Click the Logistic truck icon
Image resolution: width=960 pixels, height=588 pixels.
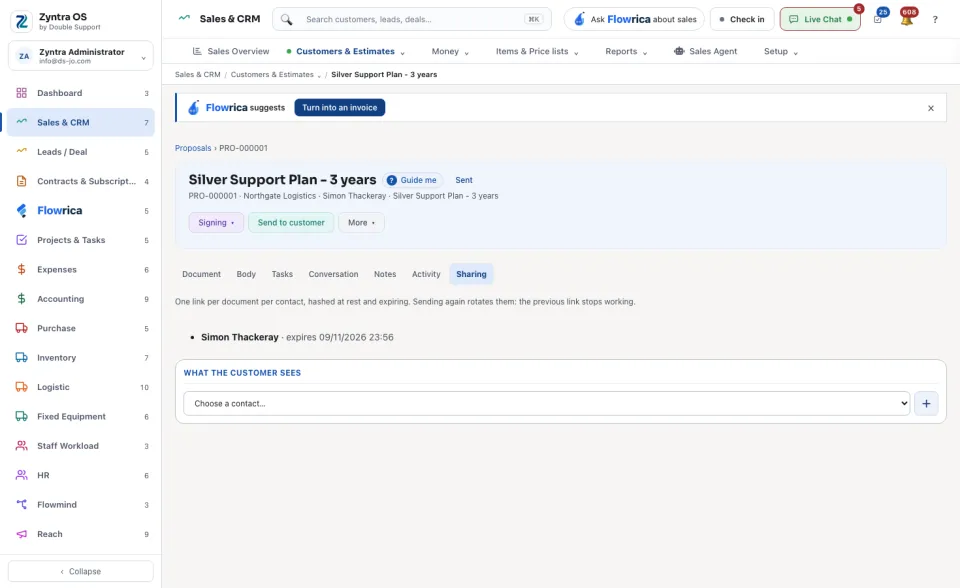point(21,387)
